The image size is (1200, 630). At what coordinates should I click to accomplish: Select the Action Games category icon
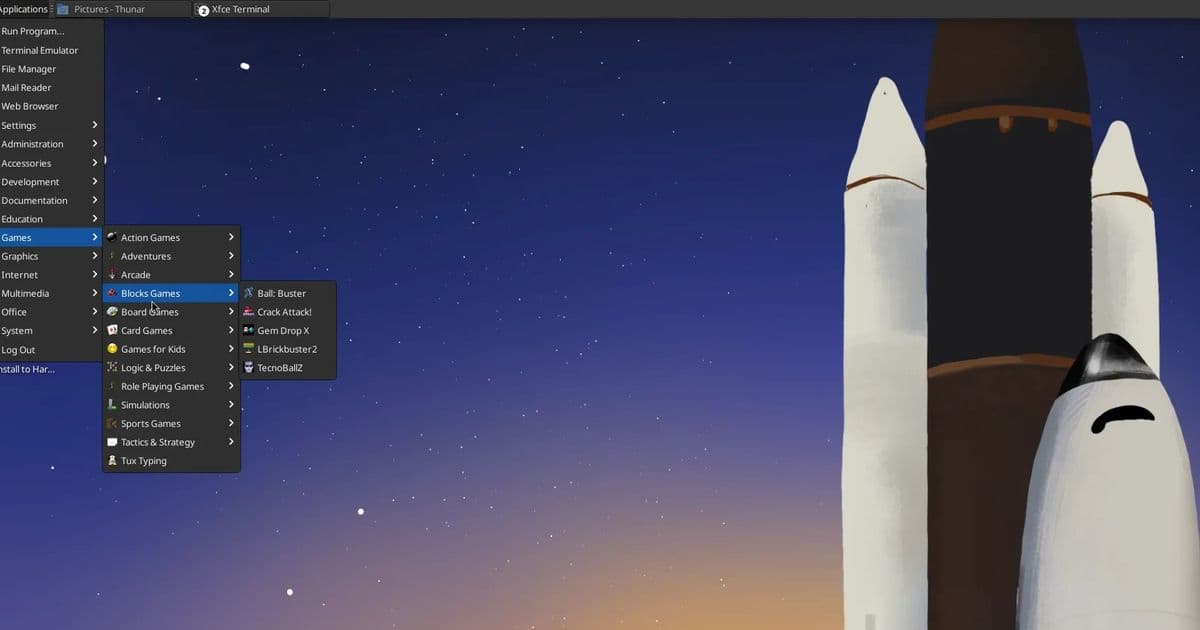(x=112, y=237)
